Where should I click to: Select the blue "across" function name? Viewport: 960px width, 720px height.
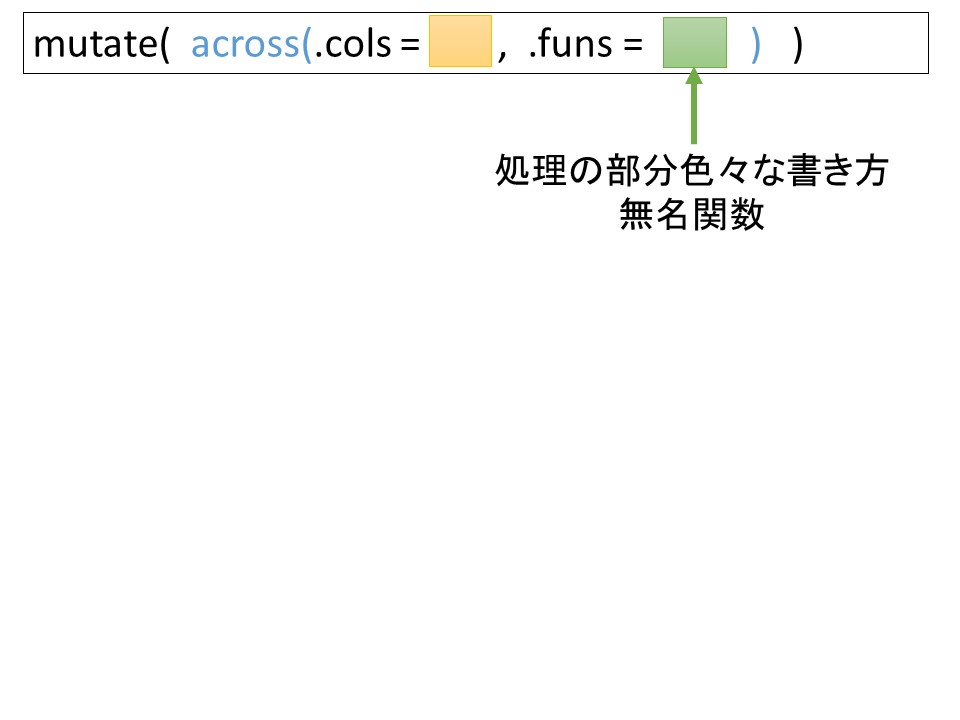[x=245, y=45]
